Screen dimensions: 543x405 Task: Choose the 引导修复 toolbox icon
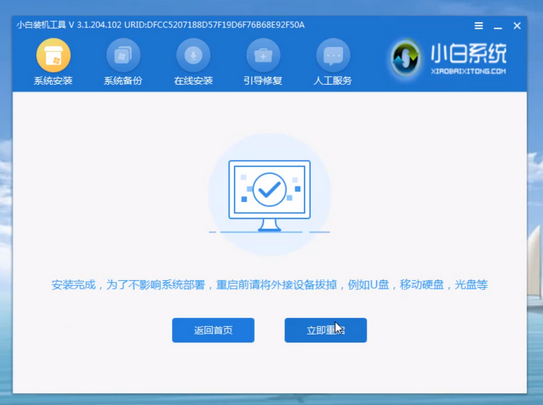263,55
